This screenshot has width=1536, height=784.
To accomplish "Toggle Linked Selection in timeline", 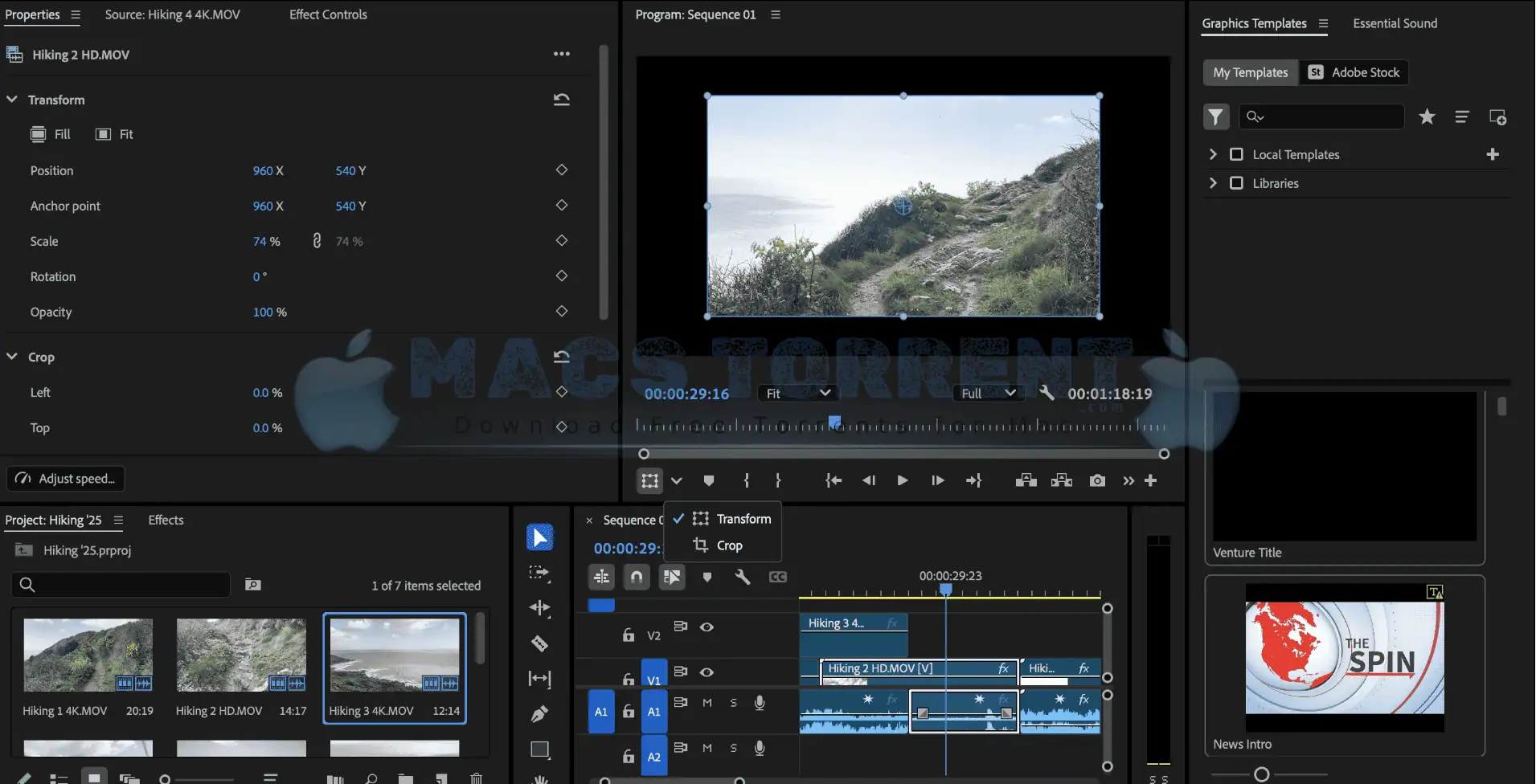I will tap(672, 577).
